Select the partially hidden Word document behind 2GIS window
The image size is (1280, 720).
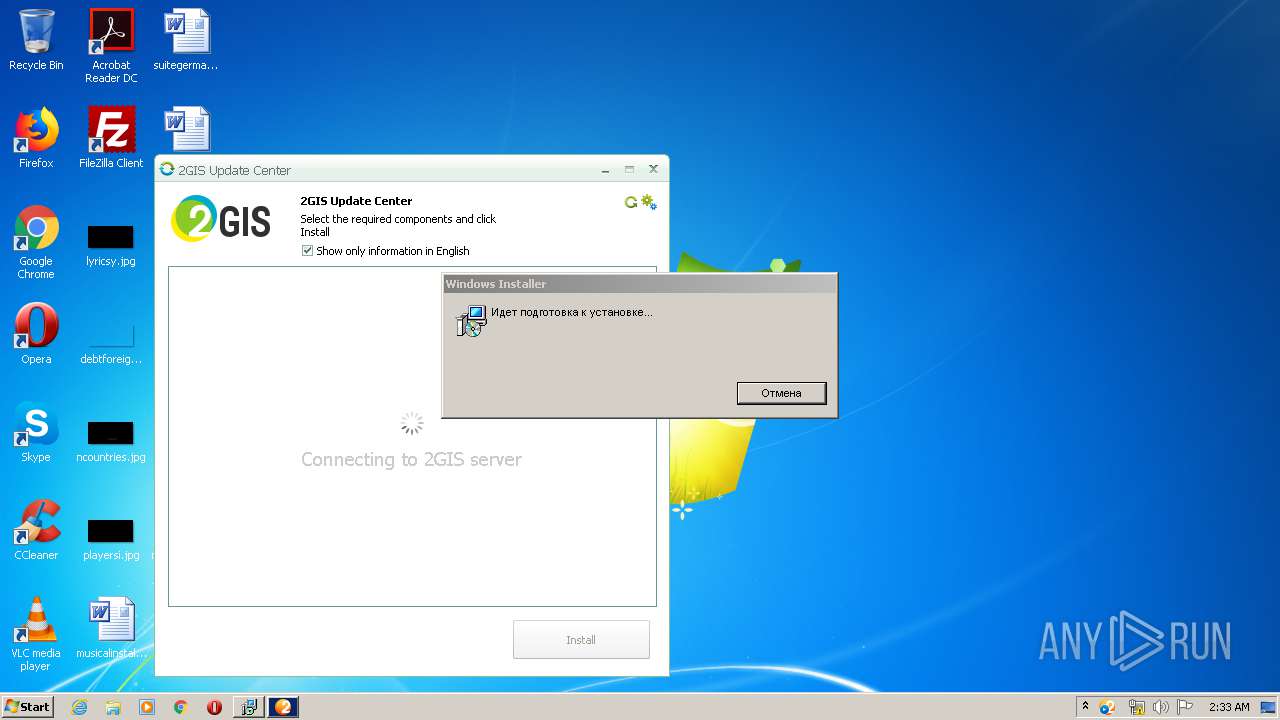(187, 130)
